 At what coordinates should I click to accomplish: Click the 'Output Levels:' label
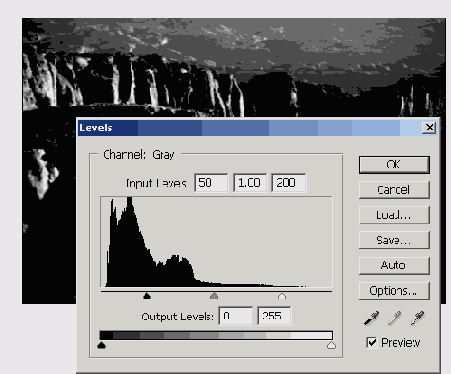click(x=177, y=316)
